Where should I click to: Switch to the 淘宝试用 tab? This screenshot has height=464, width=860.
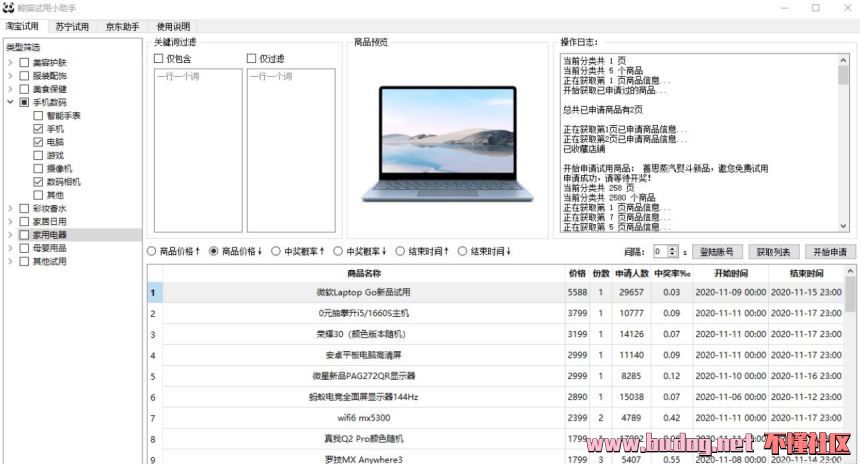click(x=22, y=26)
